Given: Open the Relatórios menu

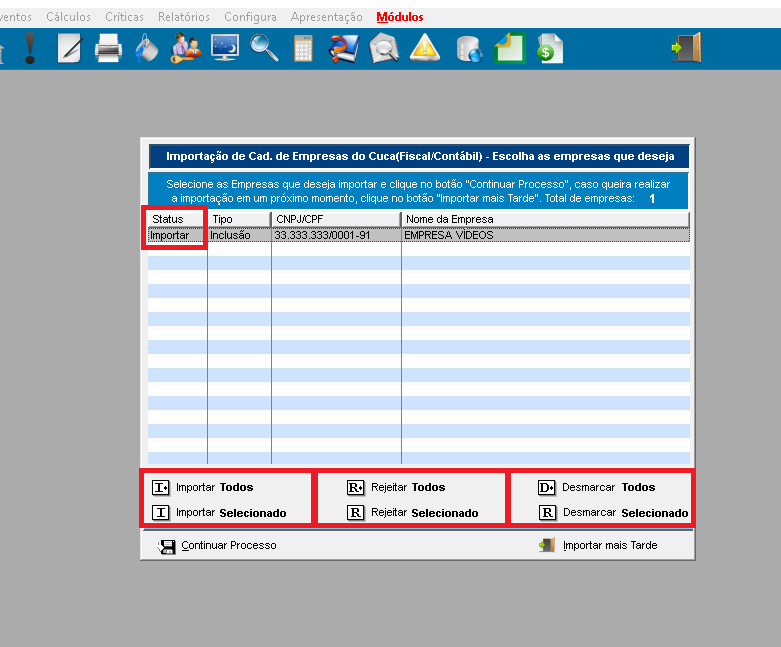Looking at the screenshot, I should point(184,17).
